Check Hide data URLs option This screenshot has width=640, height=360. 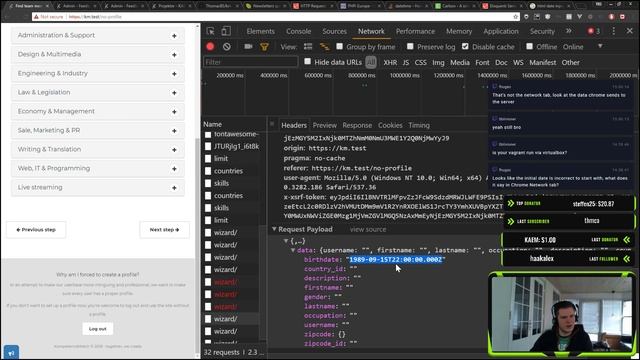307,62
